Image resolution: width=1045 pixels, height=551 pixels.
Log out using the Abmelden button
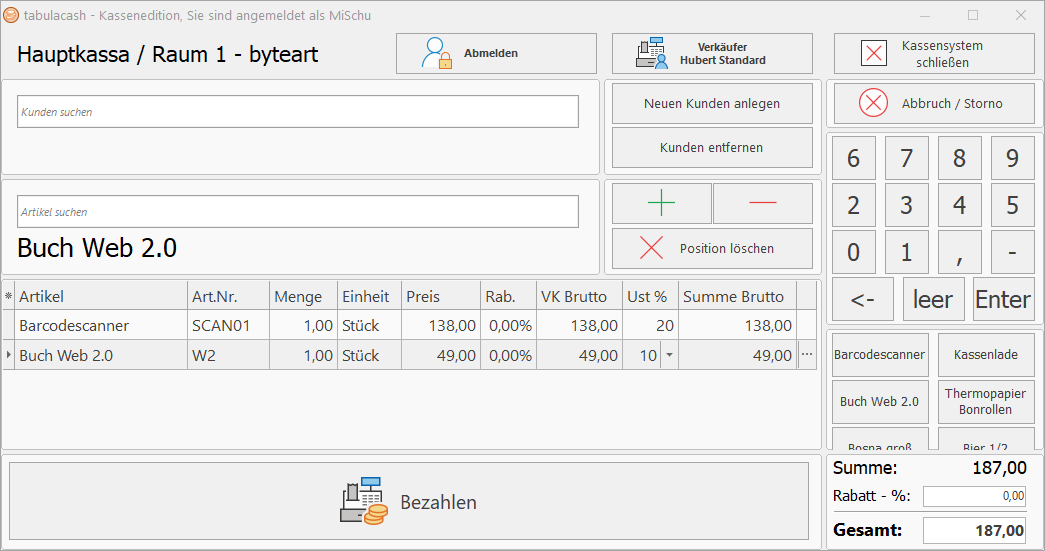click(496, 54)
